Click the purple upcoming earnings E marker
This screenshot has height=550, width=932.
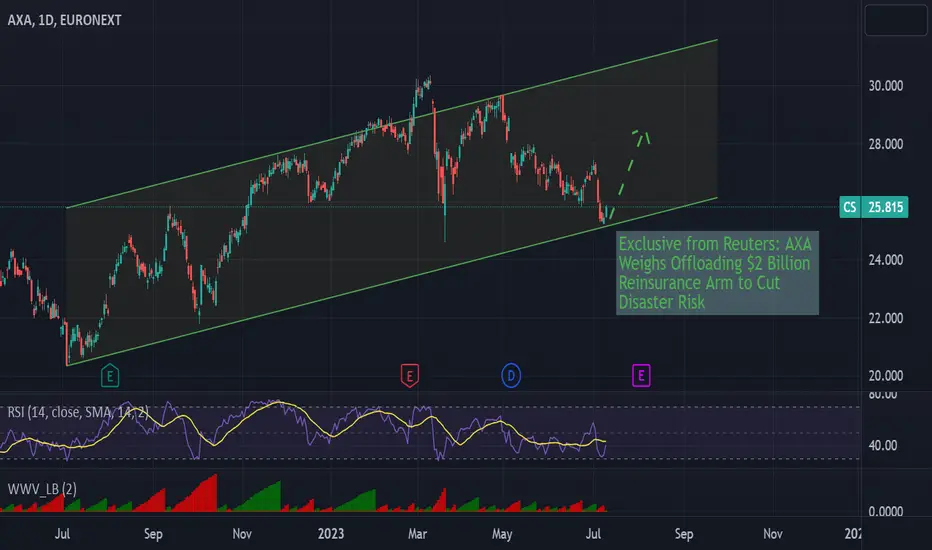(641, 376)
